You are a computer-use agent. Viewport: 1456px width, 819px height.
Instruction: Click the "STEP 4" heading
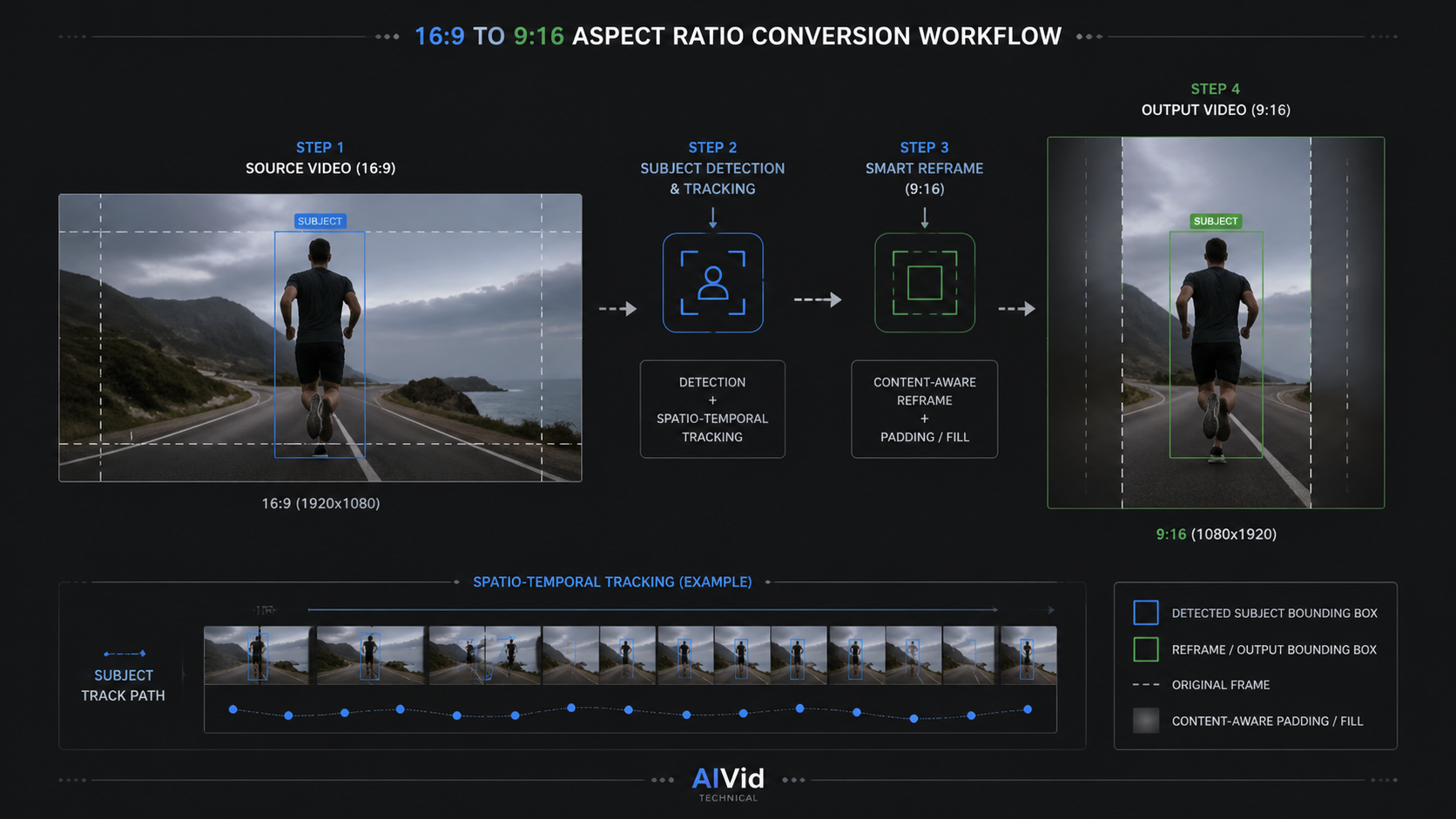tap(1215, 89)
